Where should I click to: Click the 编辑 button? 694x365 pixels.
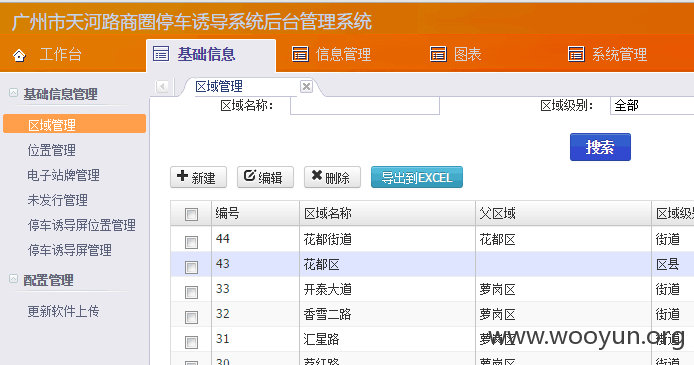[x=265, y=177]
